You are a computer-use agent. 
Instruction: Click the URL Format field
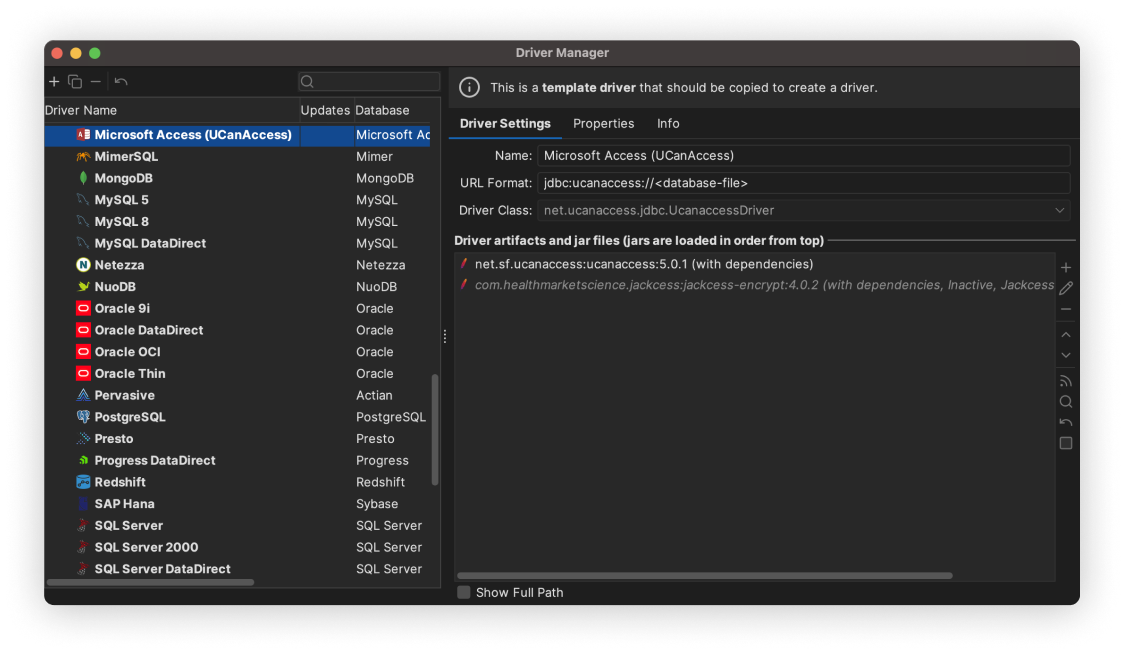pyautogui.click(x=804, y=183)
